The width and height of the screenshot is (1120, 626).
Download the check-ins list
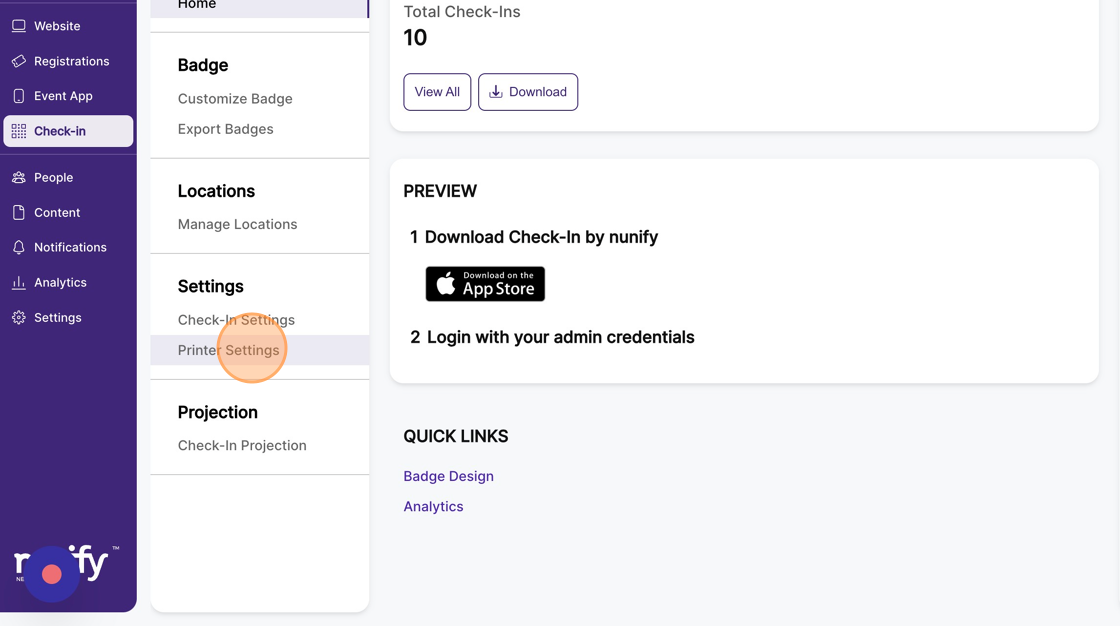point(528,92)
